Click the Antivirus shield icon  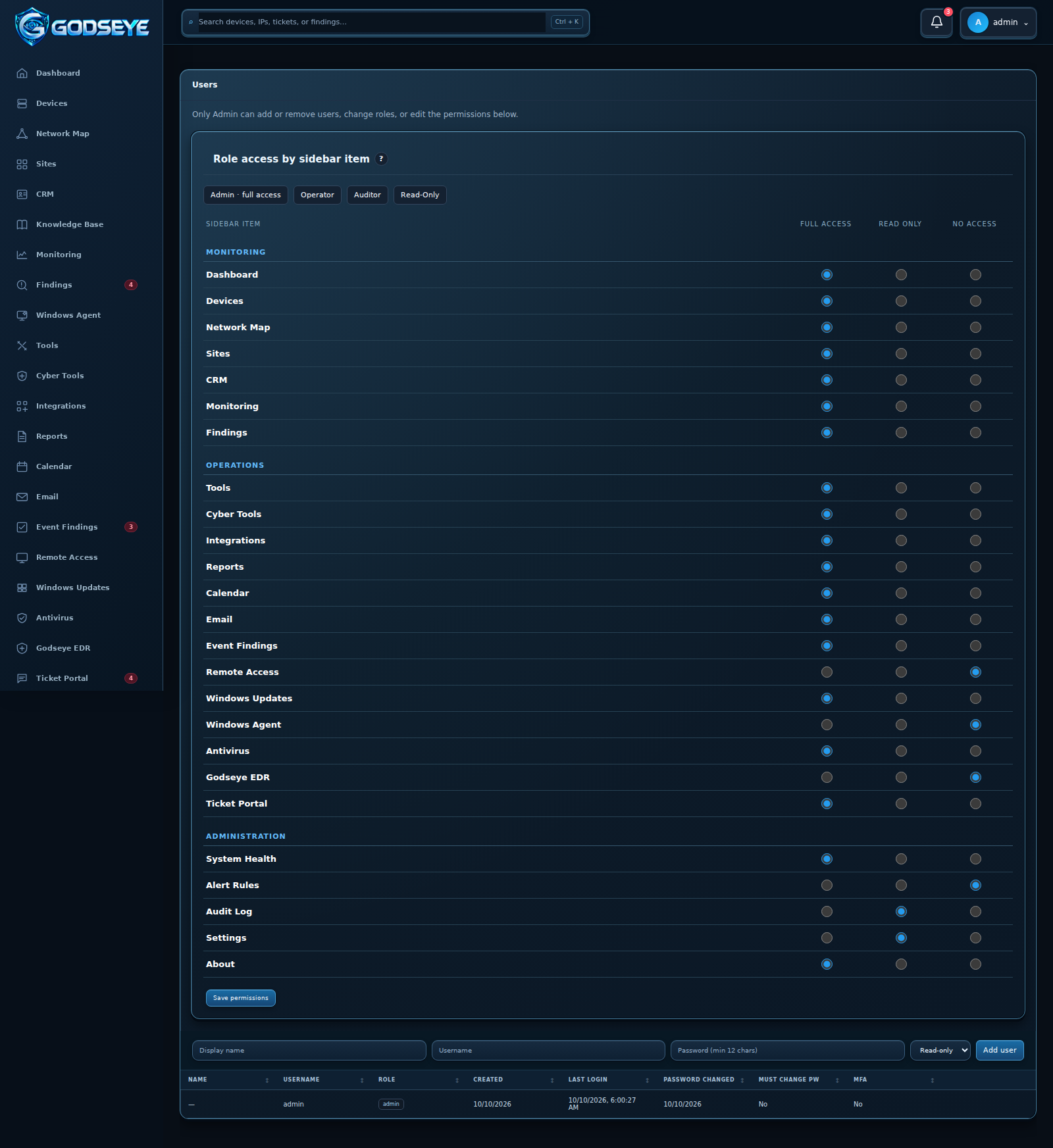pos(22,618)
